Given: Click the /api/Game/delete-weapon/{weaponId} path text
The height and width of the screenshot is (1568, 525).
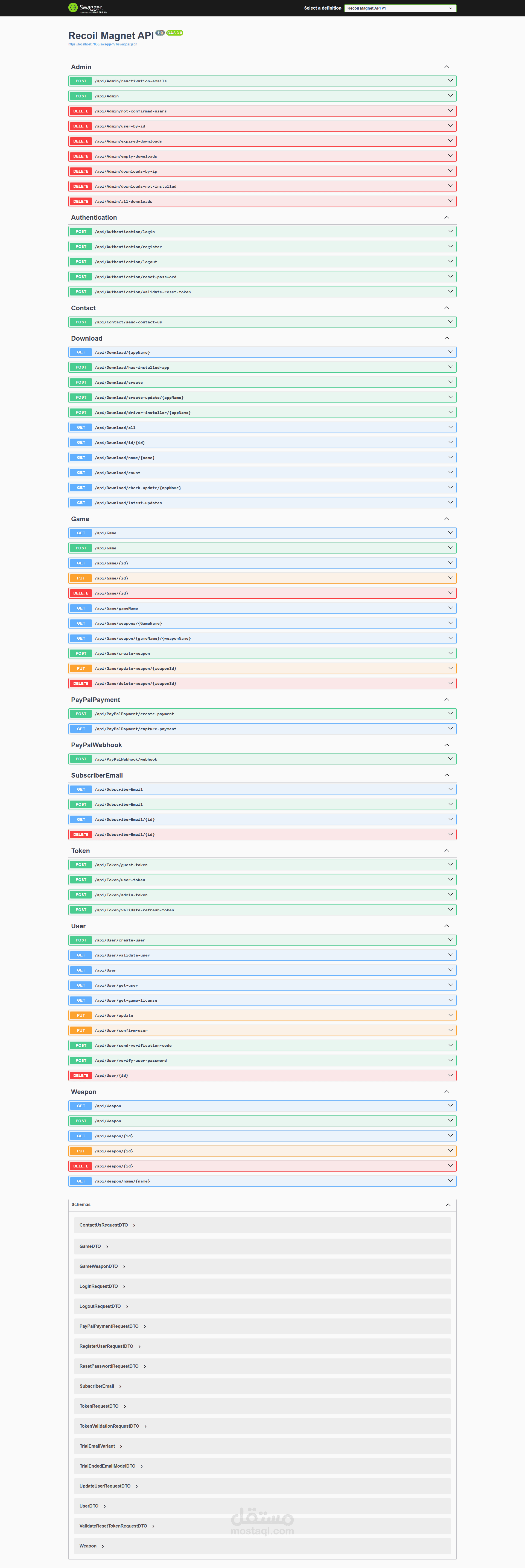Looking at the screenshot, I should tap(136, 683).
